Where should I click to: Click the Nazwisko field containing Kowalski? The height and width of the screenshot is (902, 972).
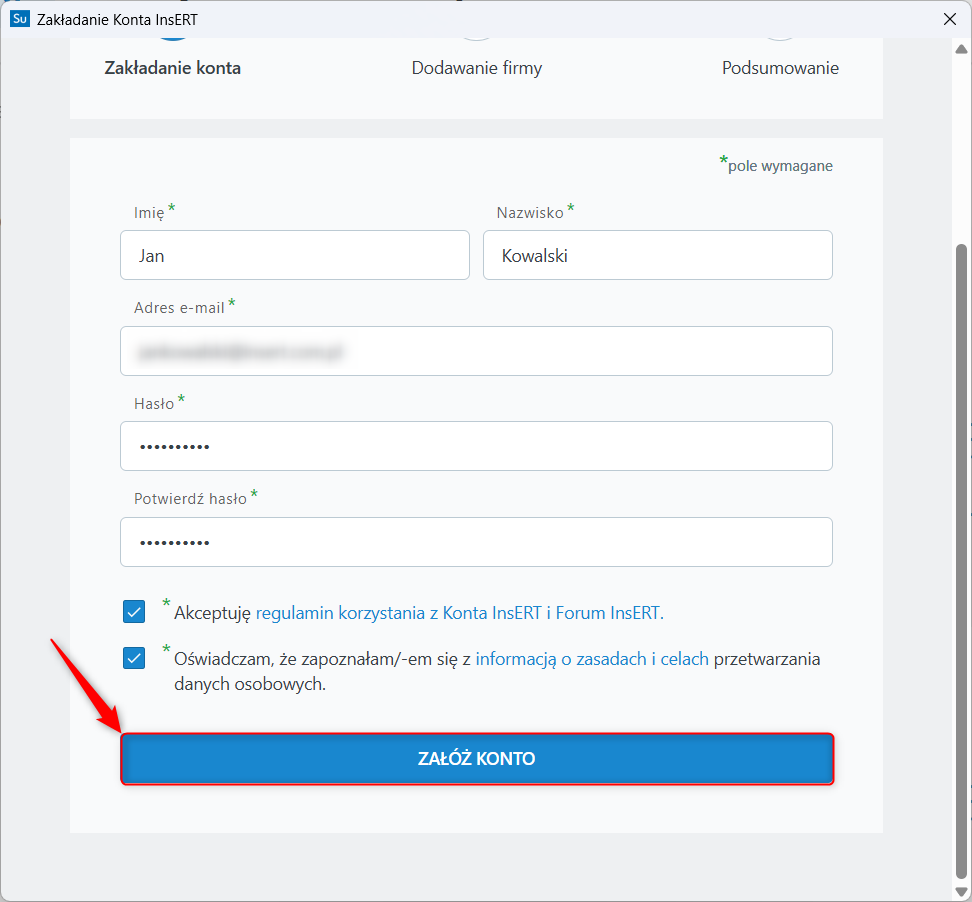(x=657, y=255)
